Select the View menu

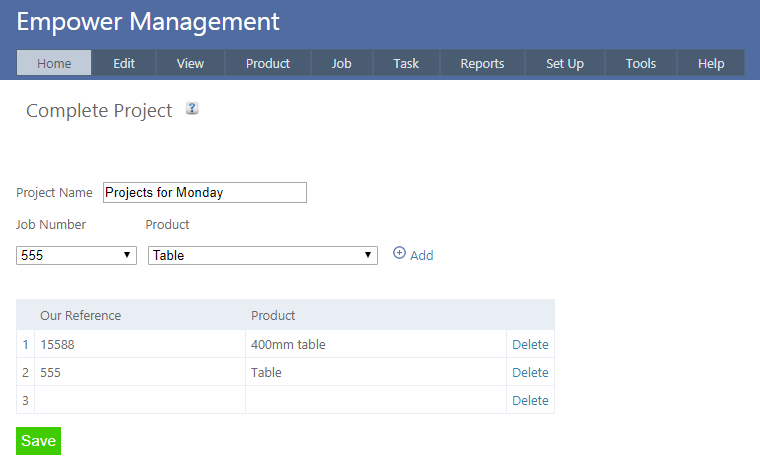point(190,63)
